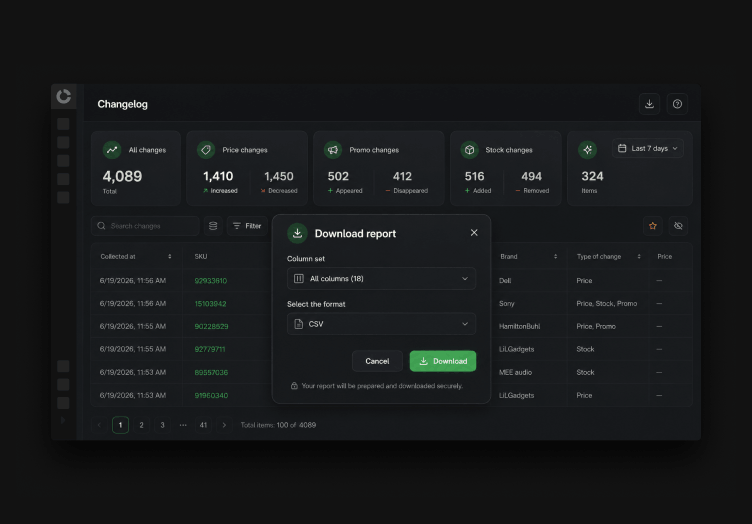Image resolution: width=752 pixels, height=524 pixels.
Task: Go to page 2
Action: coord(141,425)
